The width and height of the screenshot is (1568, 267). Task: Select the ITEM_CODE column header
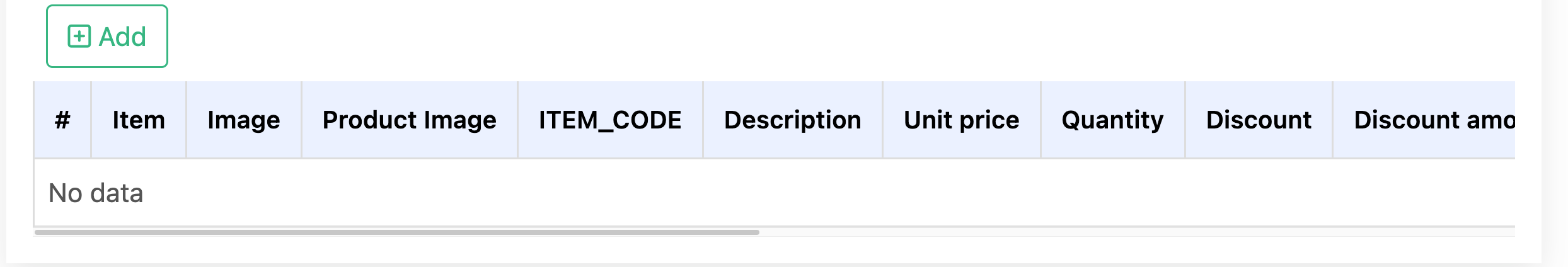[x=609, y=120]
